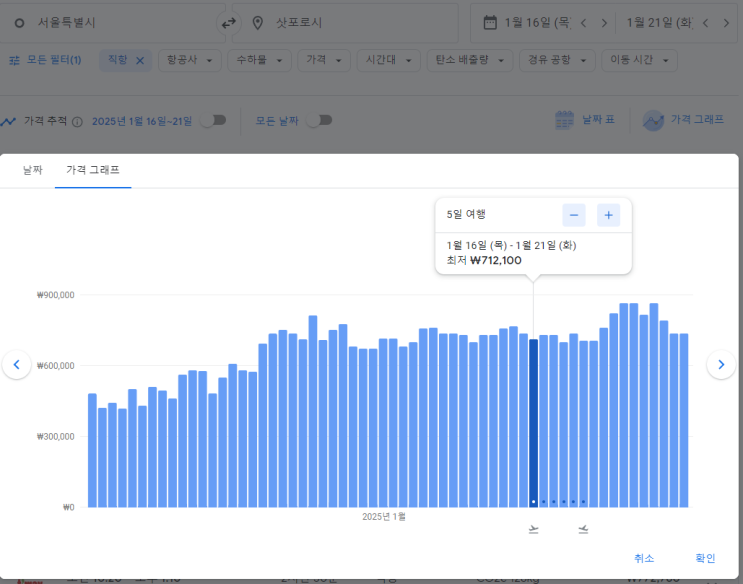Toggle price tracking for Jan 16–21
This screenshot has width=743, height=584.
pyautogui.click(x=212, y=120)
